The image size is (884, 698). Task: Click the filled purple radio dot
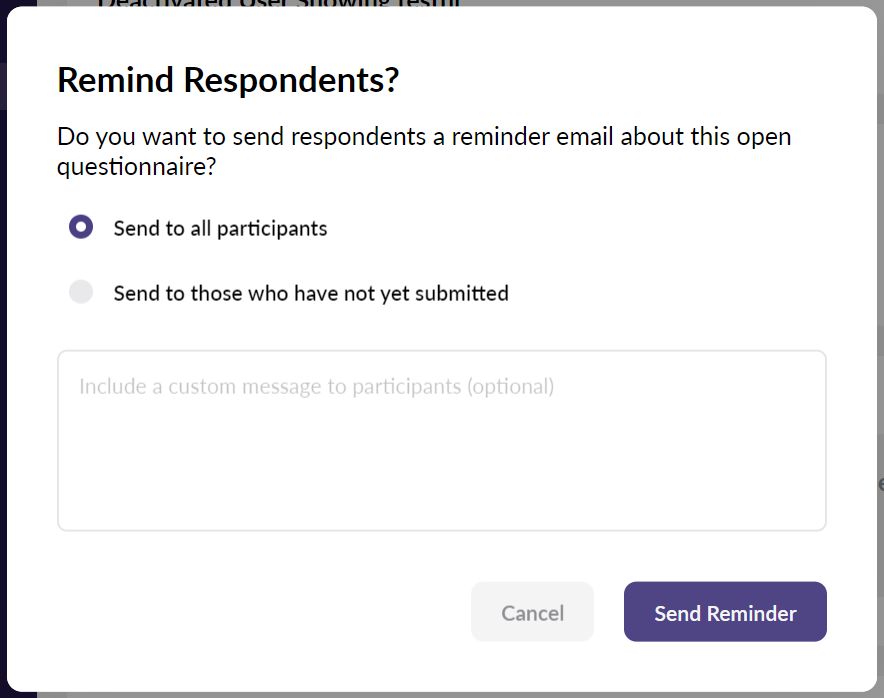point(81,227)
